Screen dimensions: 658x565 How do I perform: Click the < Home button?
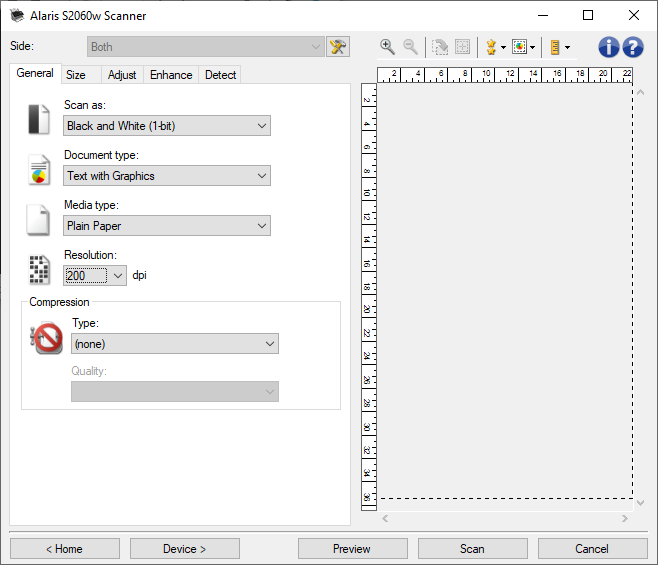tap(65, 549)
